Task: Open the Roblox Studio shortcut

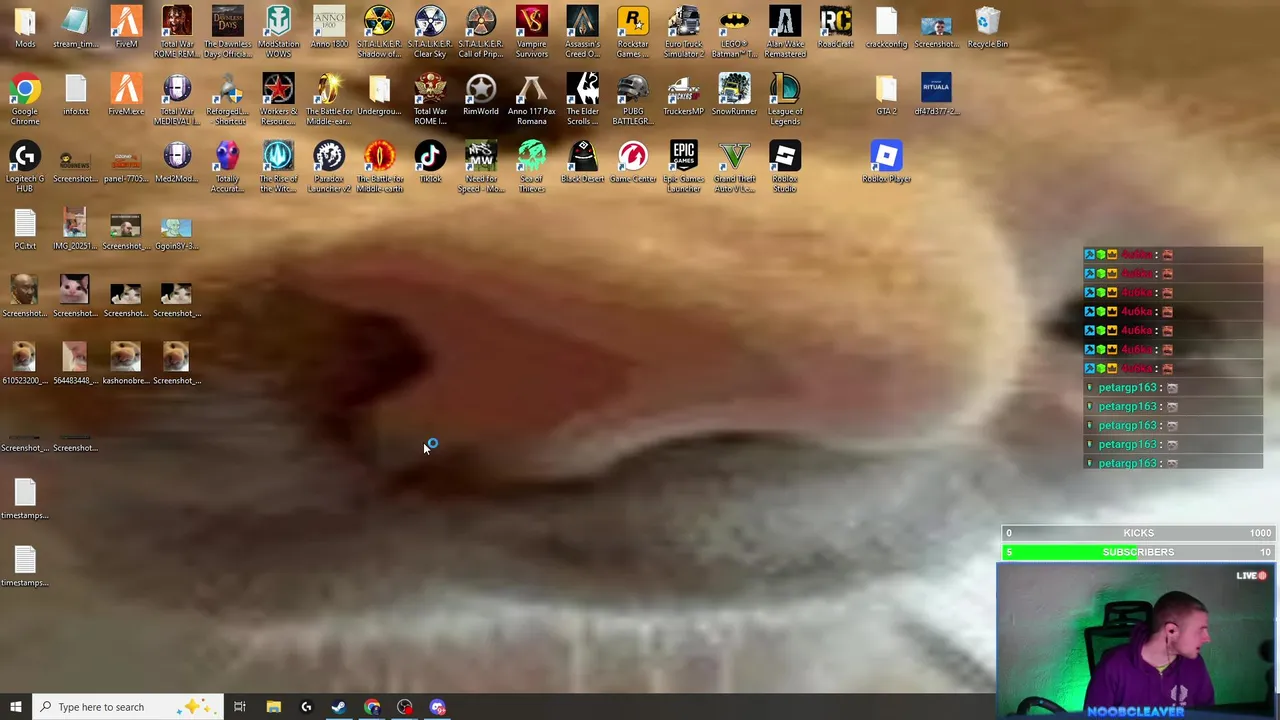Action: 785,167
